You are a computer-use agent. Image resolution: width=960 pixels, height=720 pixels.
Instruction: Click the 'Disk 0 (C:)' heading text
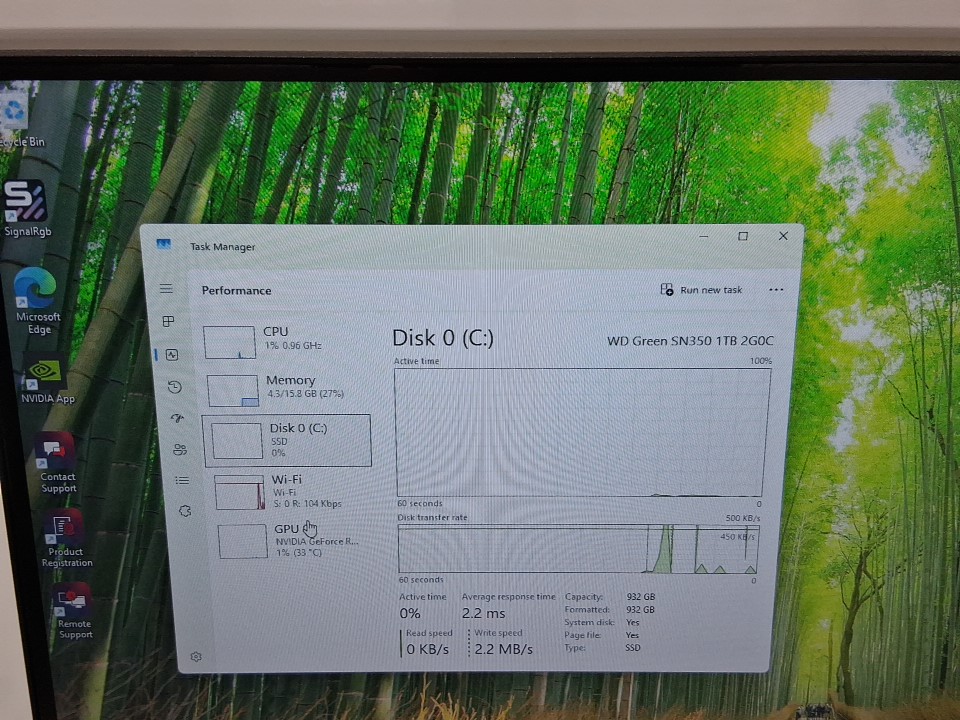[443, 337]
